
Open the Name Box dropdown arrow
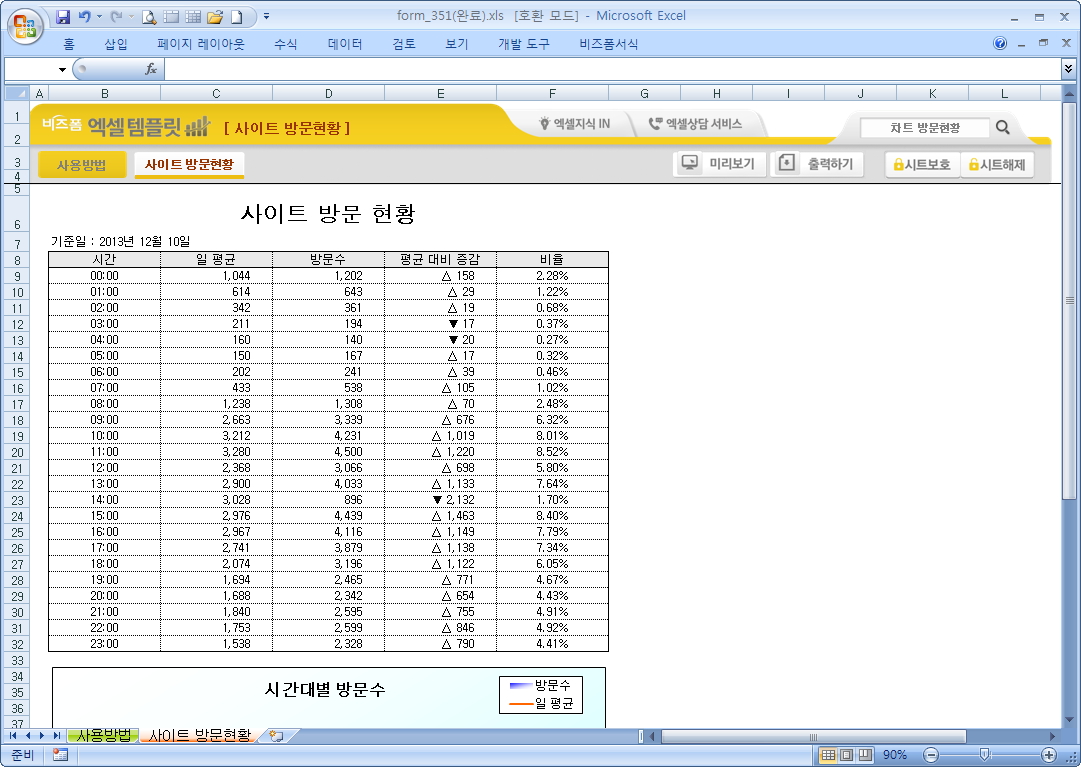click(62, 70)
